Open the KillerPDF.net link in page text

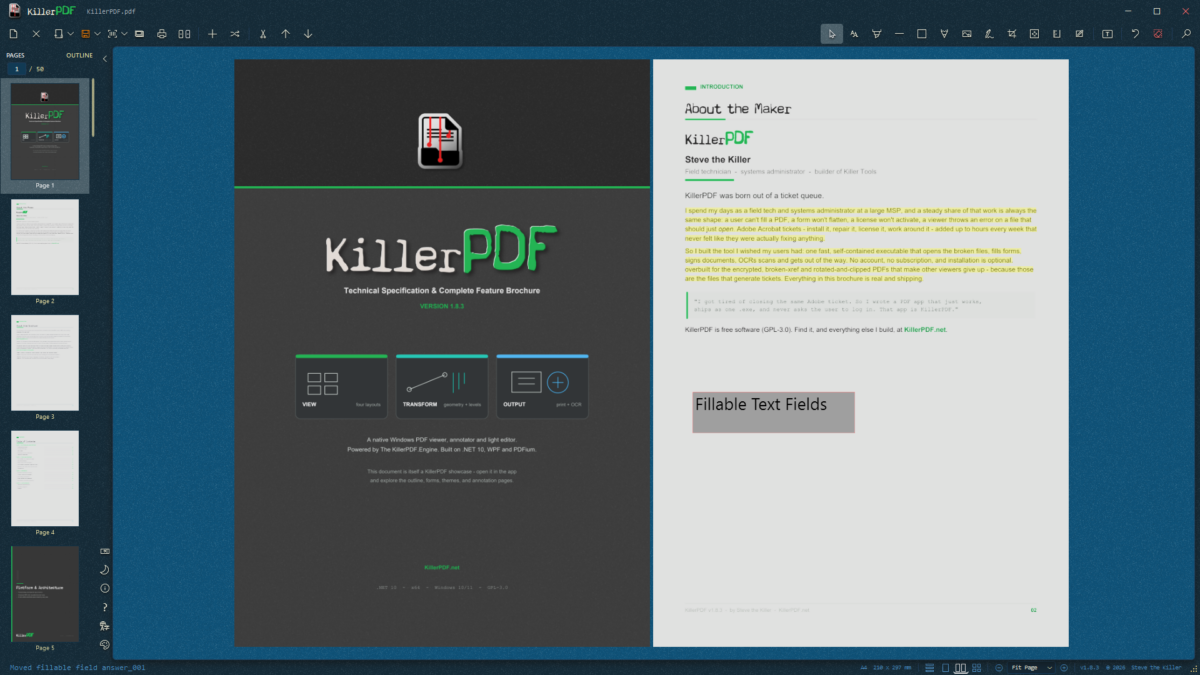925,329
